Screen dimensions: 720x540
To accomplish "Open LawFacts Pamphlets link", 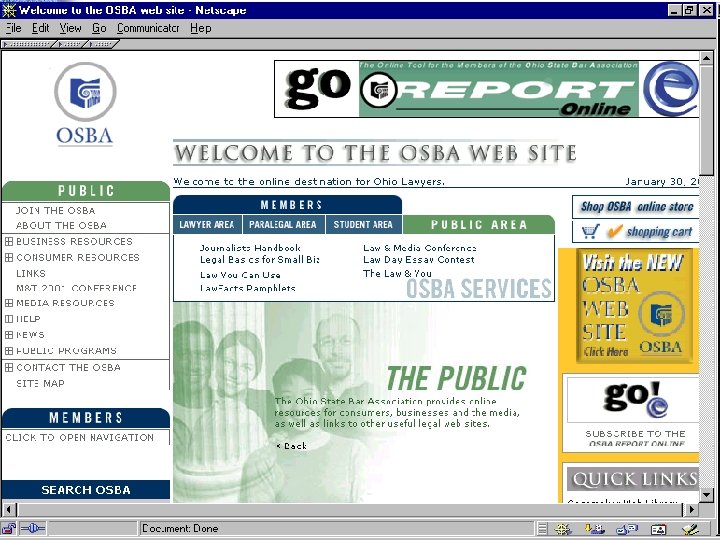I will (x=248, y=288).
